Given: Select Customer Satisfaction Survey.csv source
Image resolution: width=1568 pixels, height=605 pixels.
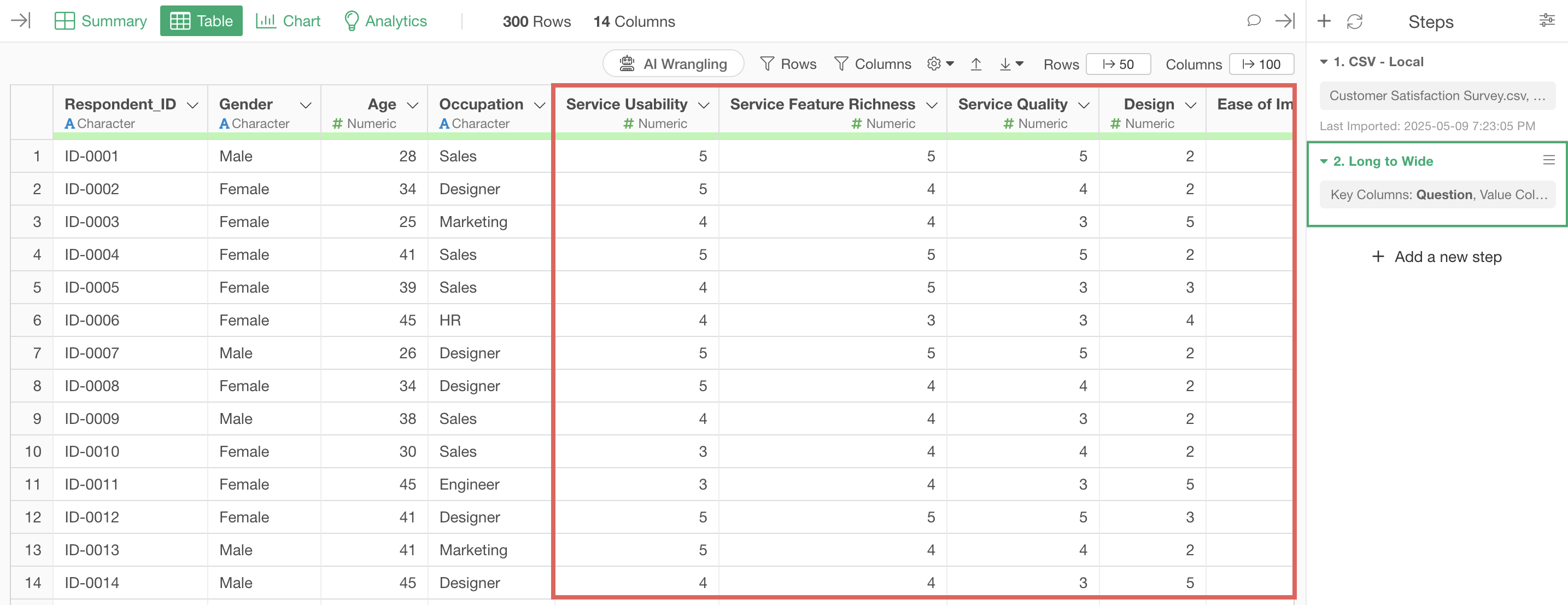Looking at the screenshot, I should 1437,96.
